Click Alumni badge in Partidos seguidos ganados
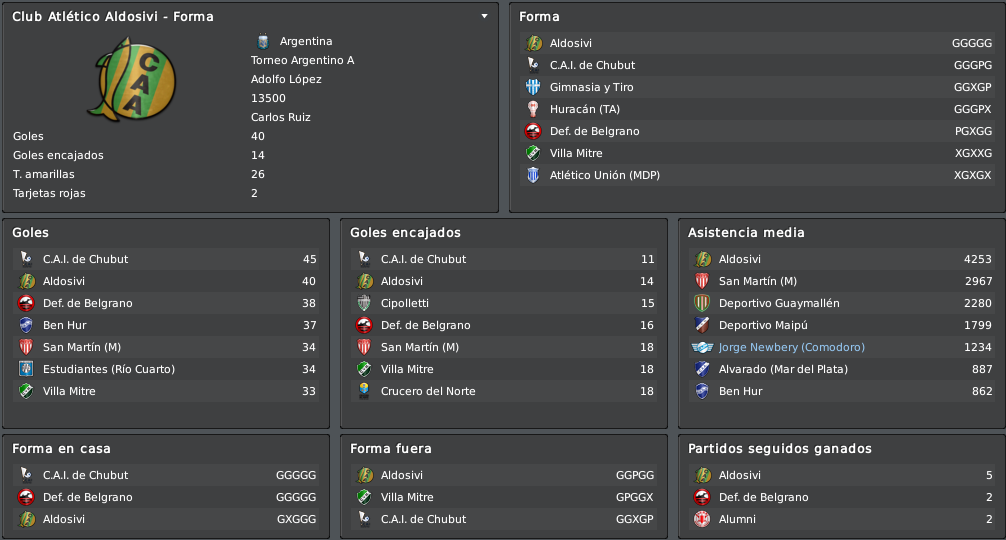Image resolution: width=1006 pixels, height=540 pixels. (703, 519)
